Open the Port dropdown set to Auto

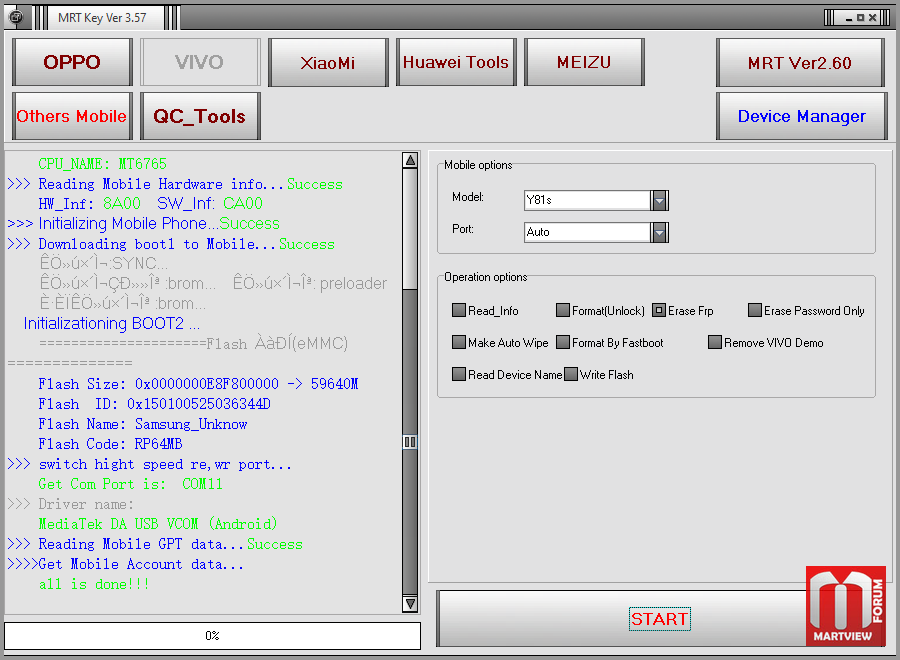pyautogui.click(x=659, y=232)
